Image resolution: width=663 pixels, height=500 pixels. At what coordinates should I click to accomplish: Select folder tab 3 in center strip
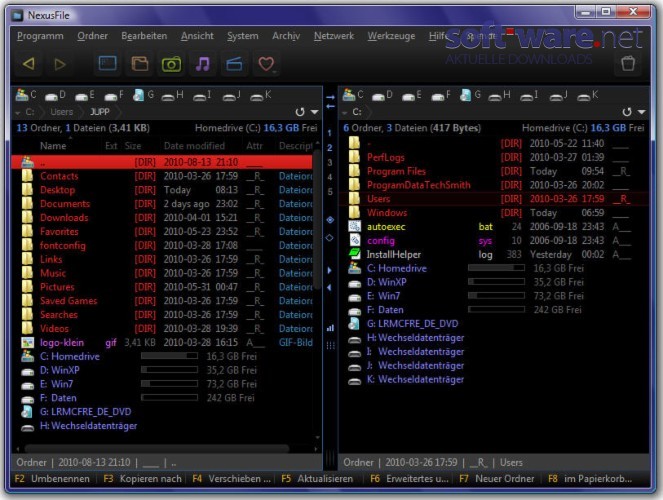[x=330, y=162]
